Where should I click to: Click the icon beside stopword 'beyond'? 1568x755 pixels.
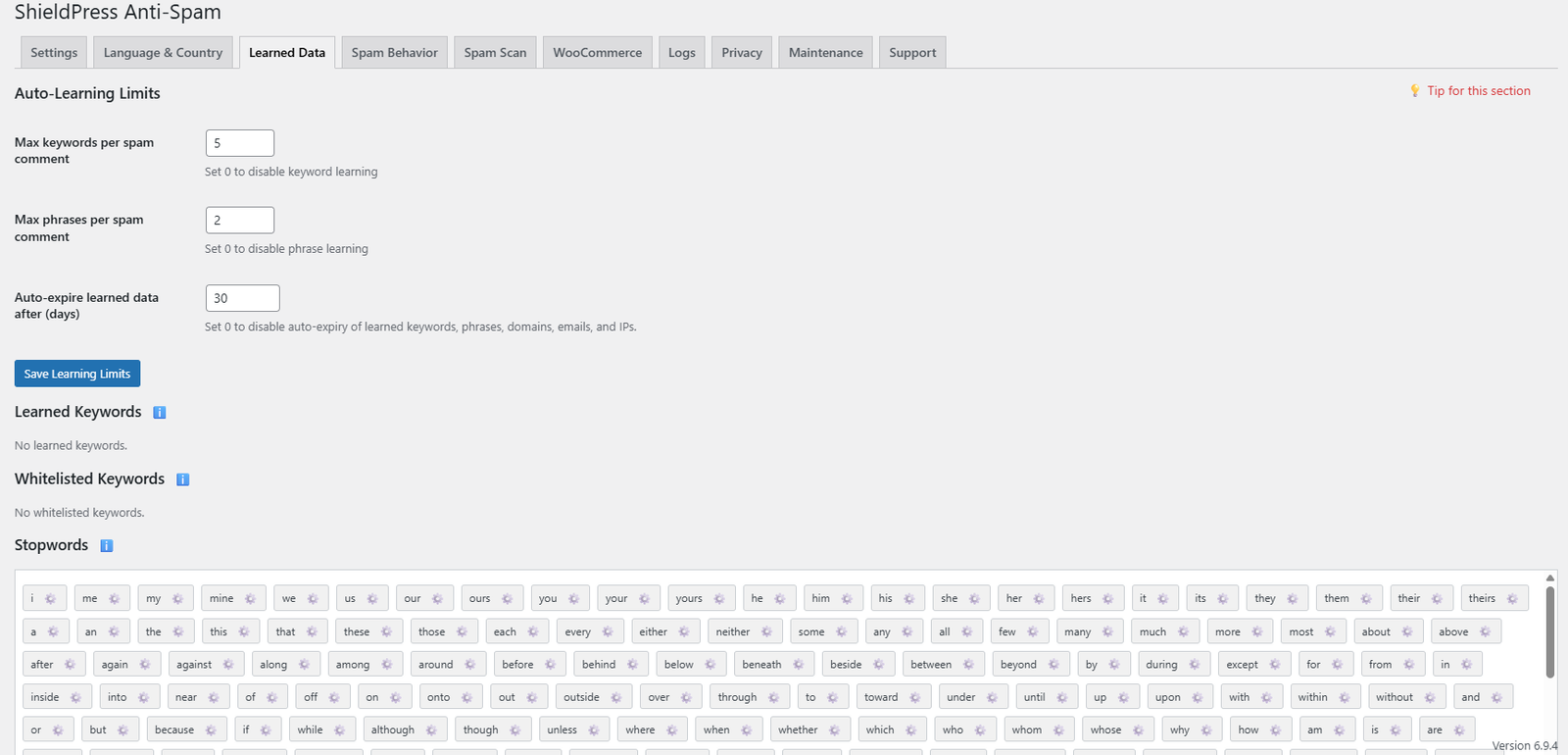point(1053,665)
